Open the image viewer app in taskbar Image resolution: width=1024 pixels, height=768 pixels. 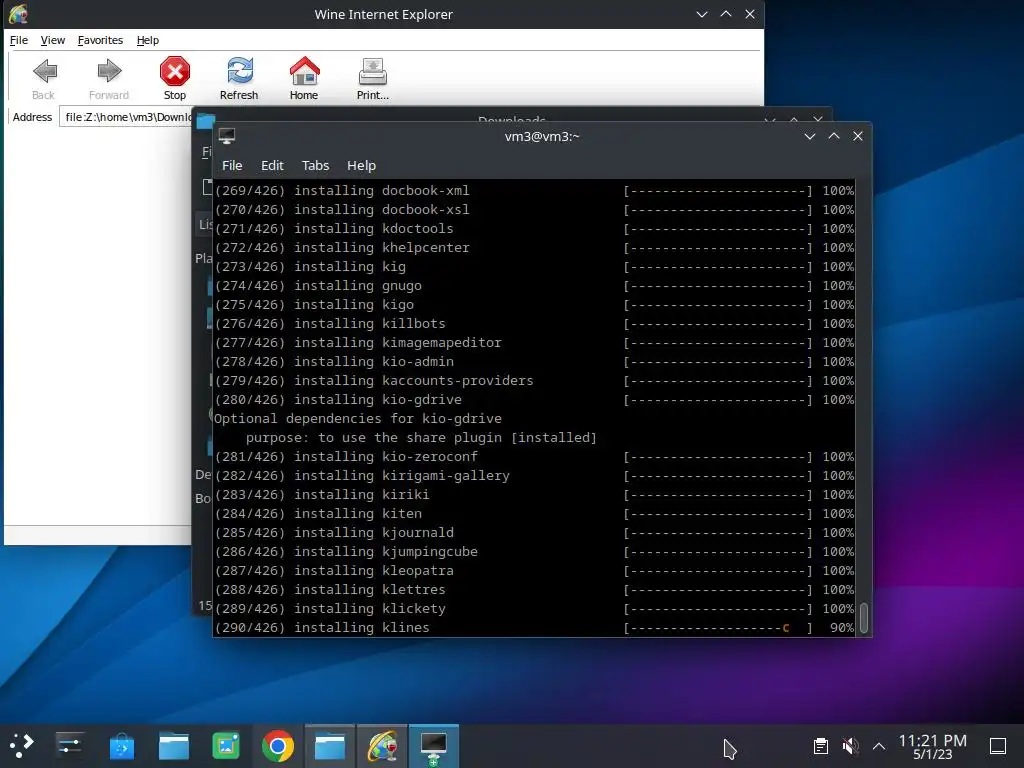tap(226, 746)
